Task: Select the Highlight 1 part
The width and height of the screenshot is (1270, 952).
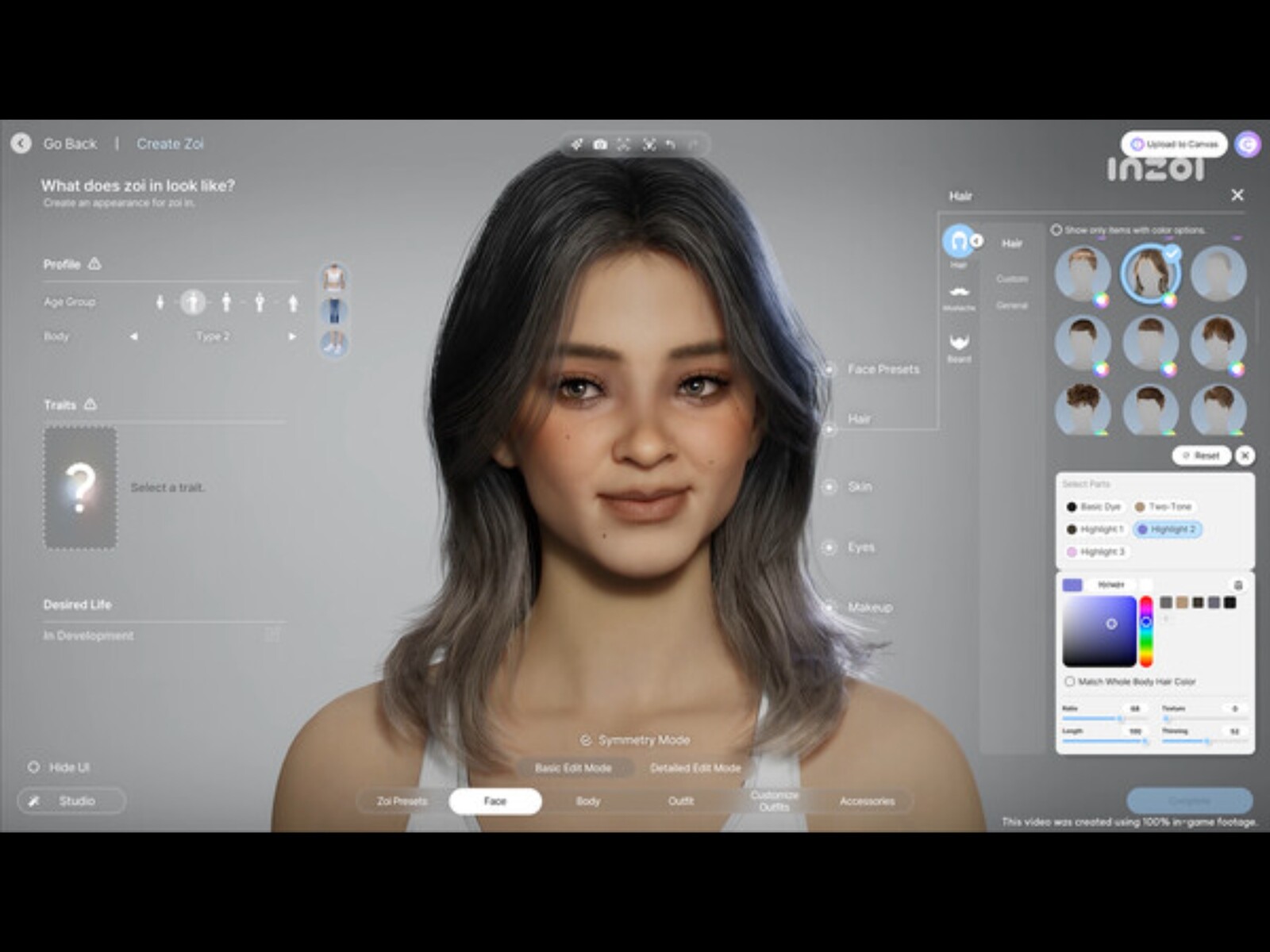Action: pos(1095,529)
